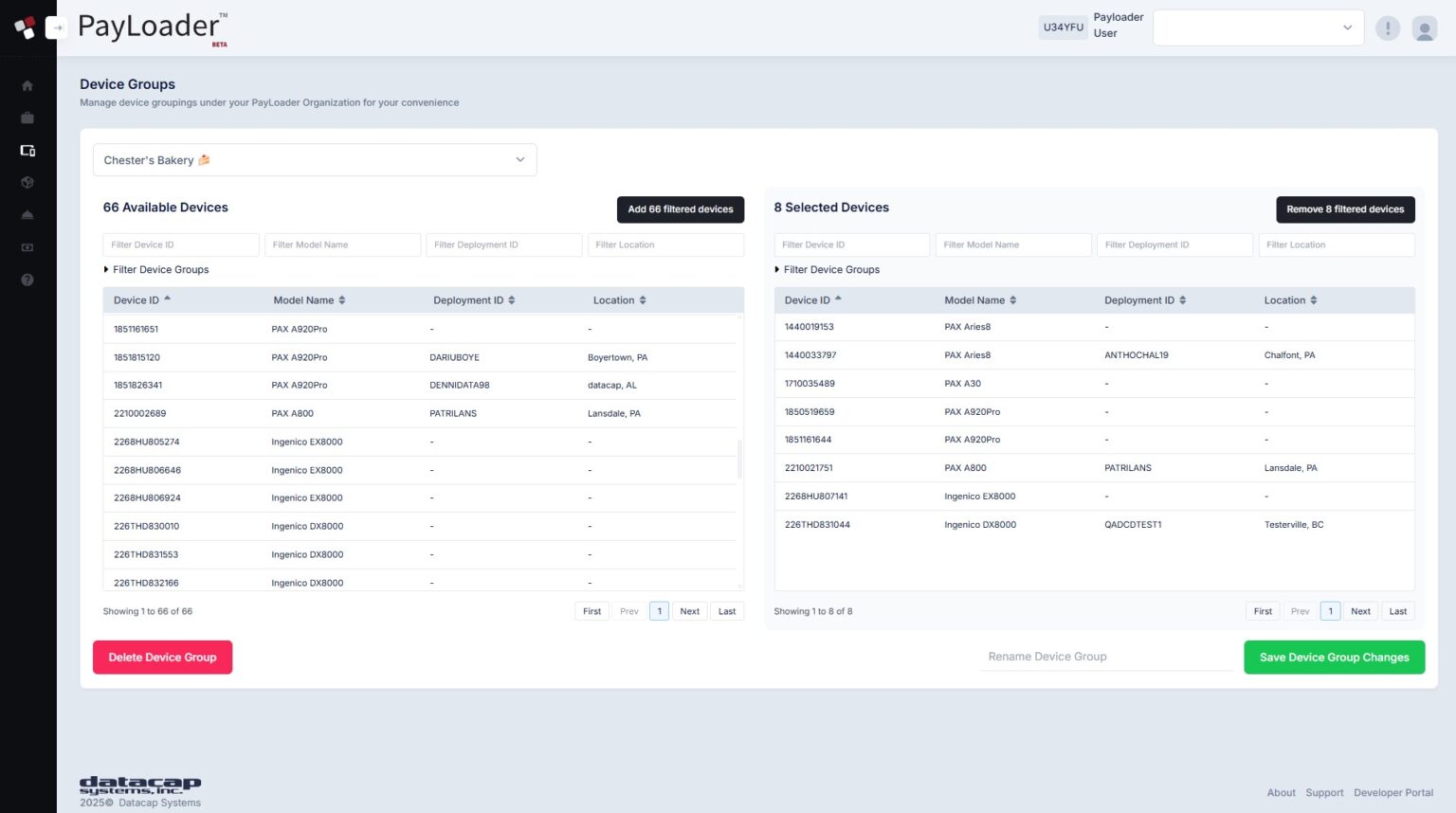Click Remove 8 filtered devices button
Viewport: 1456px width, 813px height.
point(1345,209)
